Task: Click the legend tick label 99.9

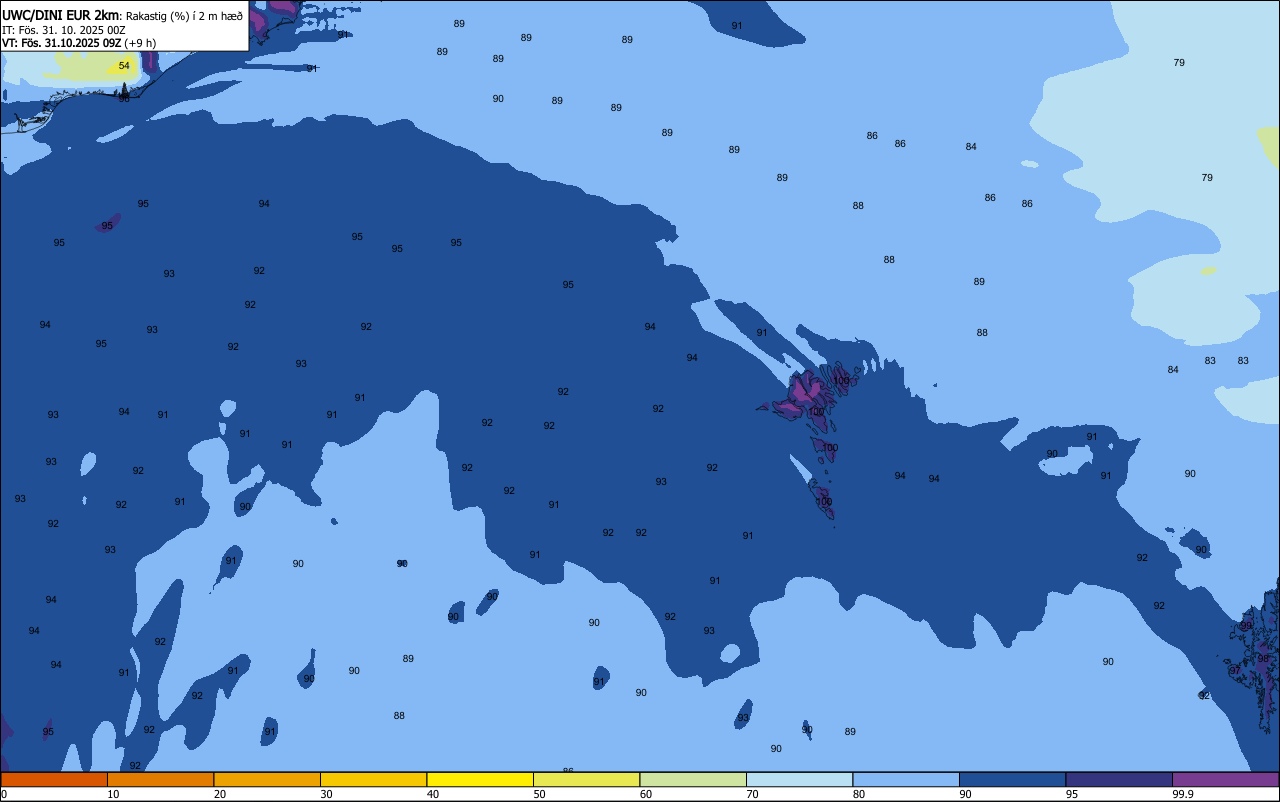Action: 1184,794
